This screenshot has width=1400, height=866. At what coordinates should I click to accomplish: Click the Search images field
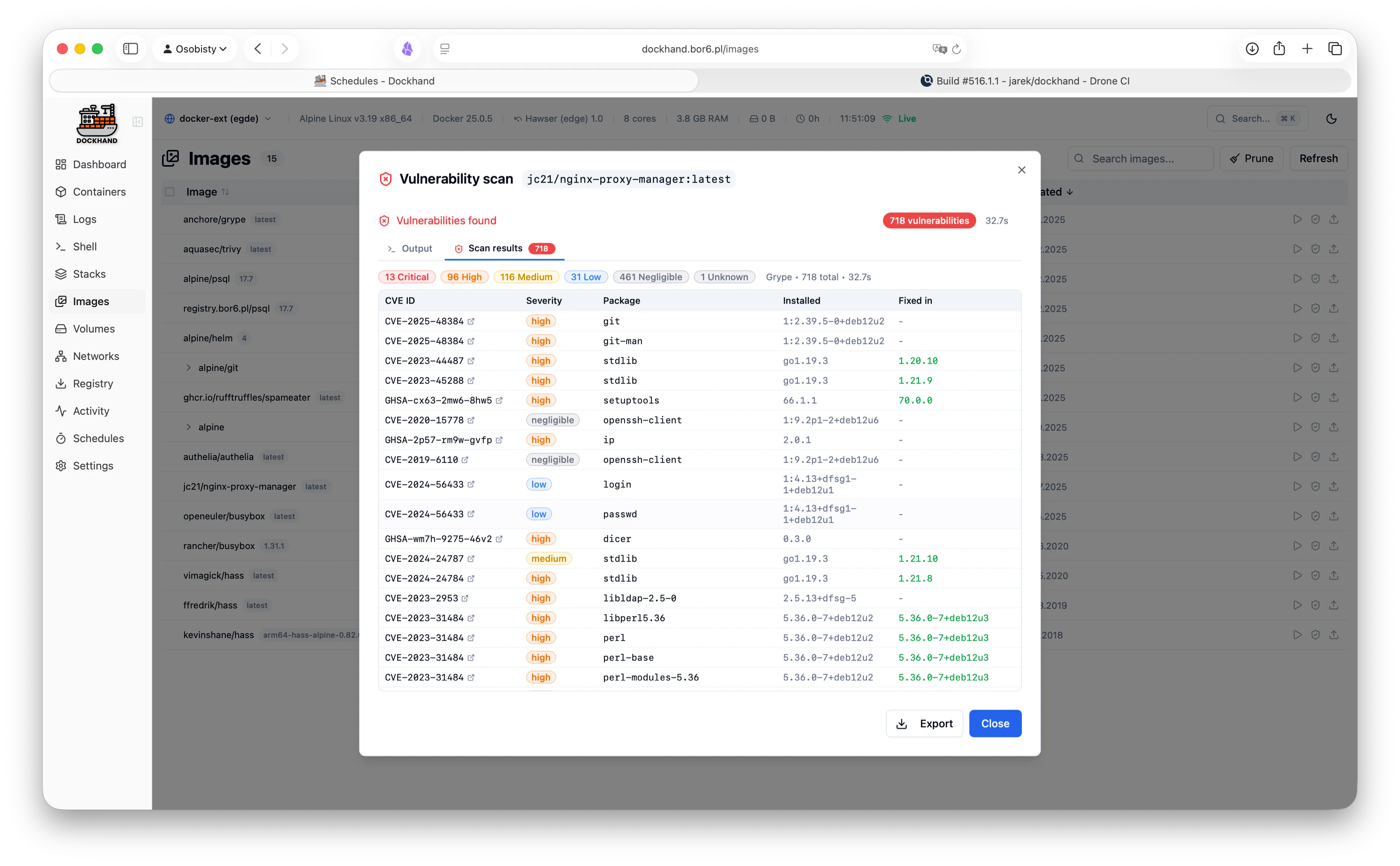point(1139,159)
